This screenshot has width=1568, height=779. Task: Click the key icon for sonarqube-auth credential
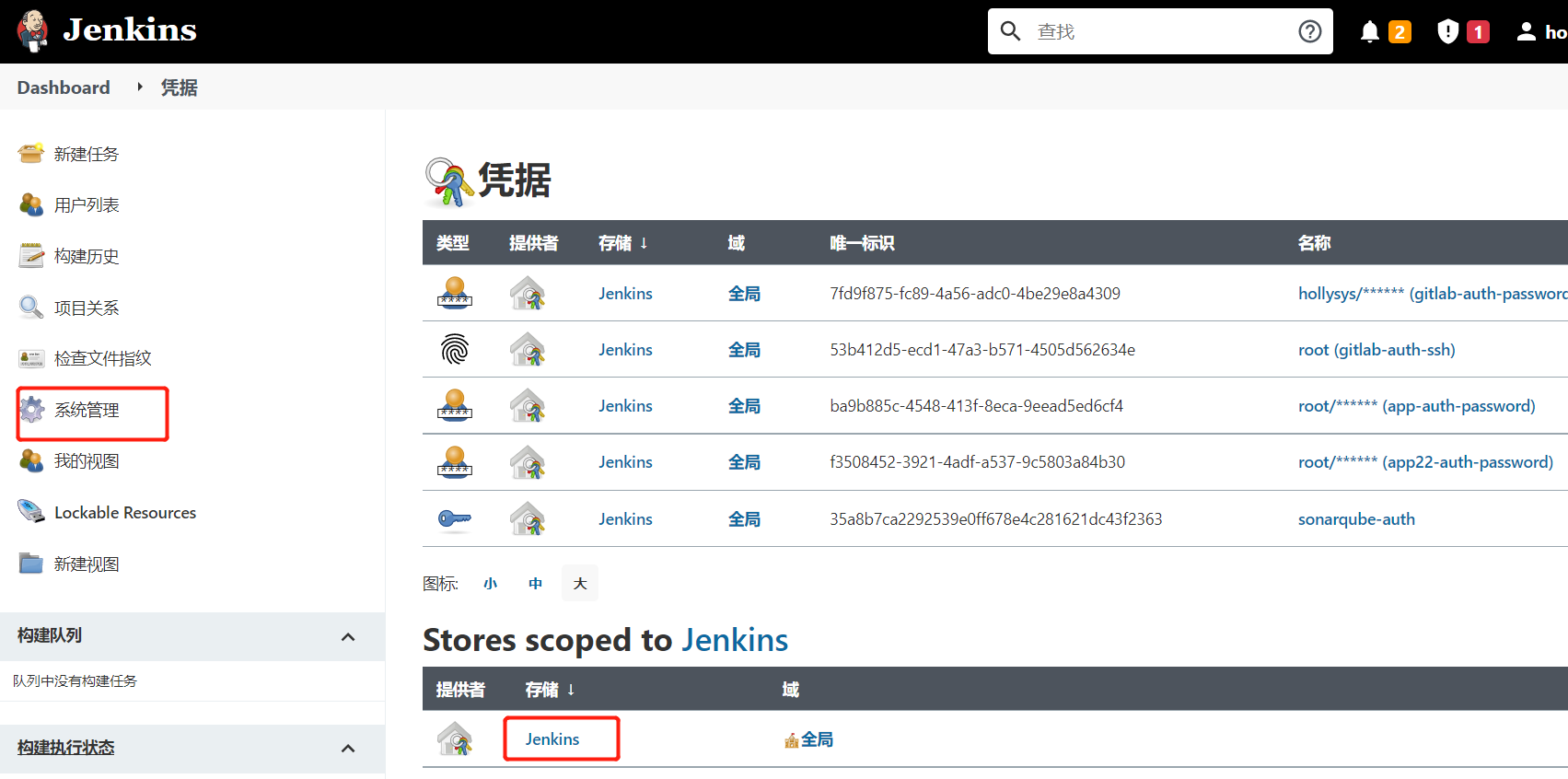coord(455,519)
